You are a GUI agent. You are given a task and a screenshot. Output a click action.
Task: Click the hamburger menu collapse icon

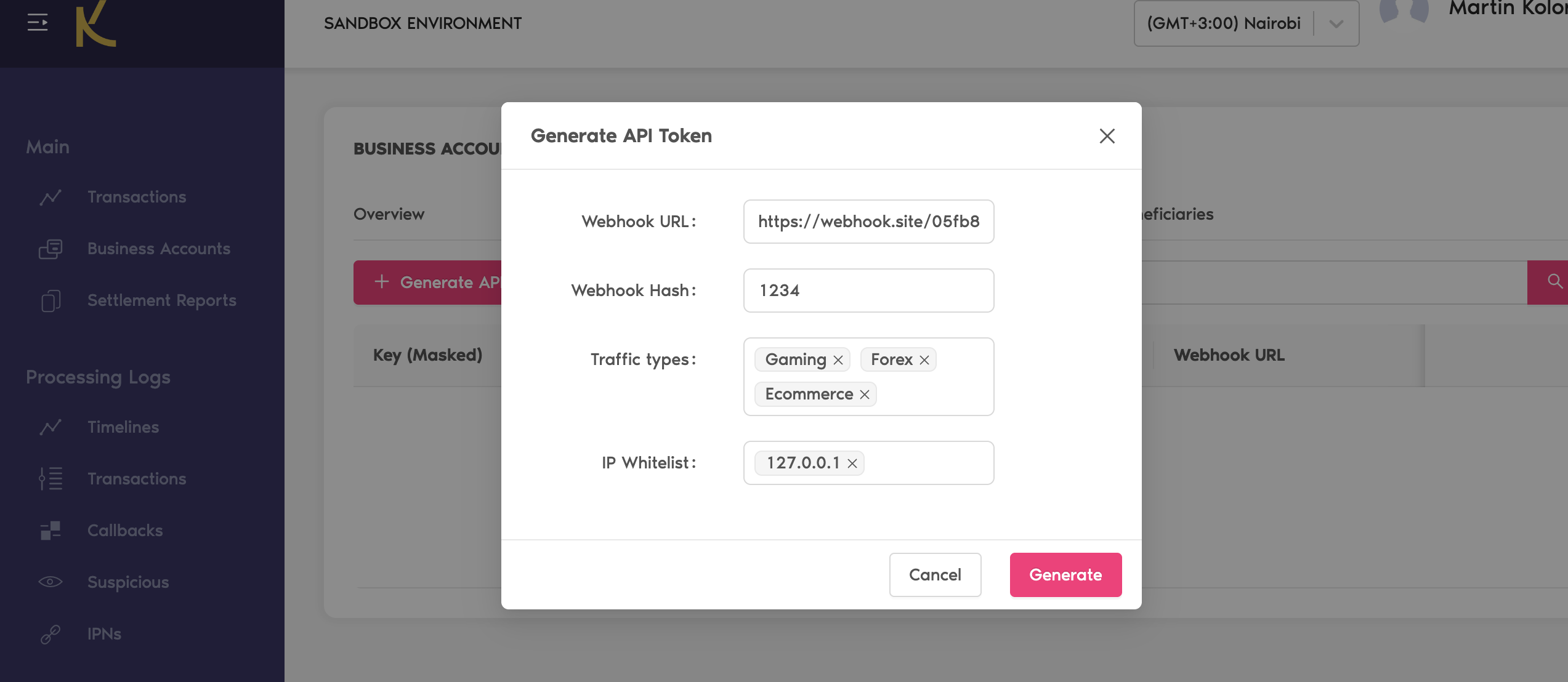(38, 23)
